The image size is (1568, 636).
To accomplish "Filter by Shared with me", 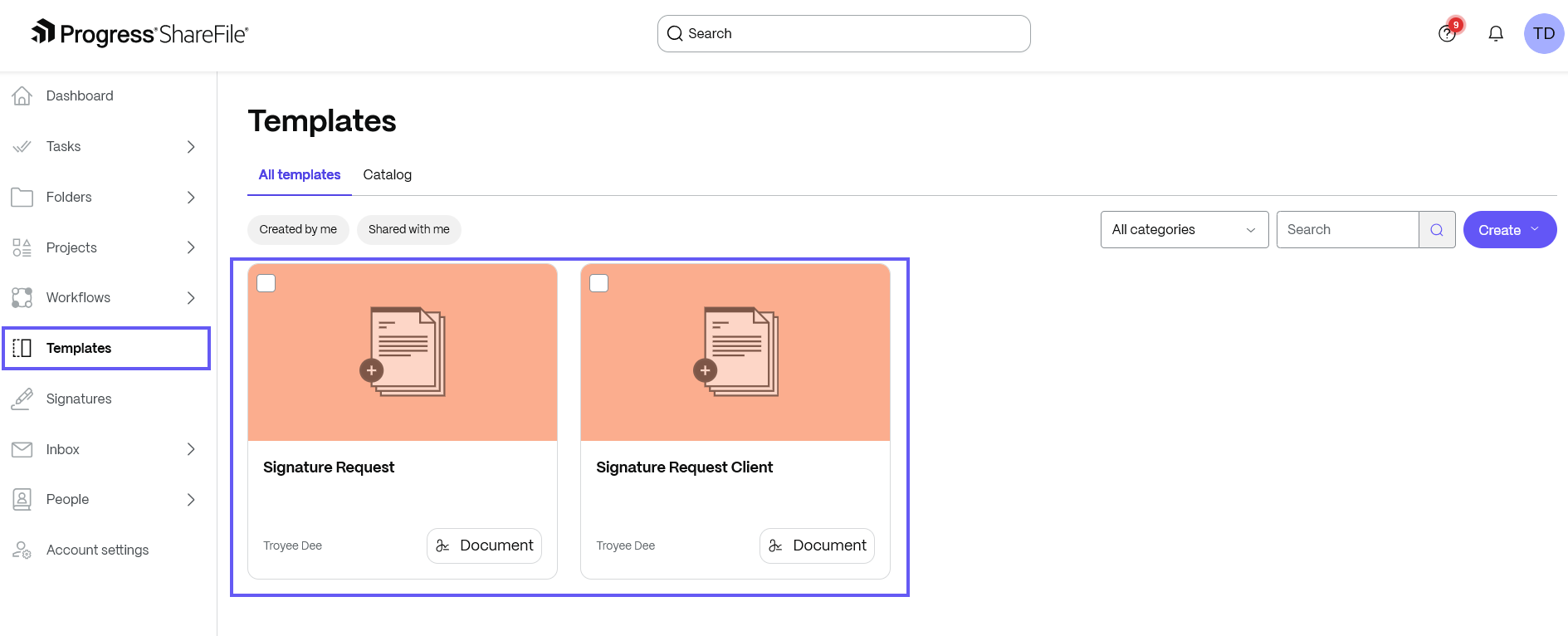I will (409, 229).
